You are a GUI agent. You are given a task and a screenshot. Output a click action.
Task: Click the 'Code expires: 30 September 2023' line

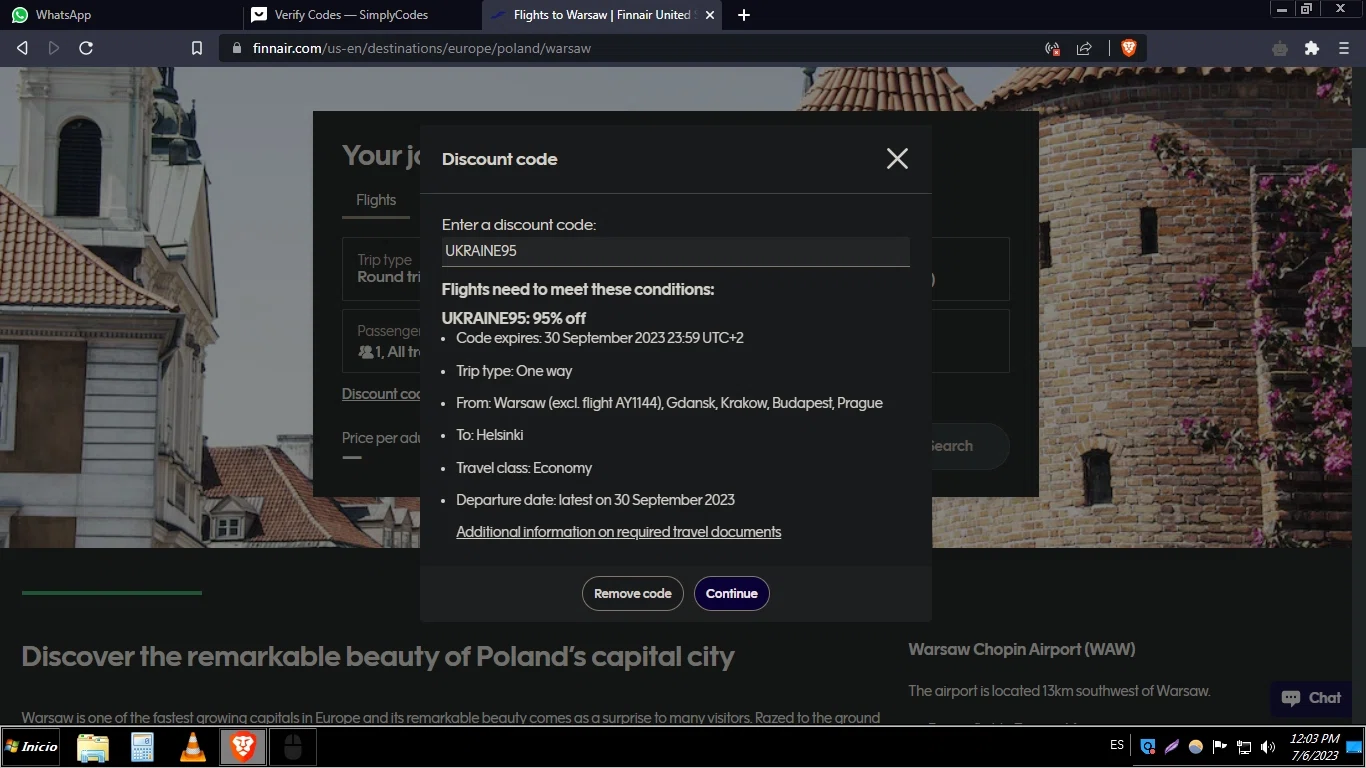click(600, 338)
